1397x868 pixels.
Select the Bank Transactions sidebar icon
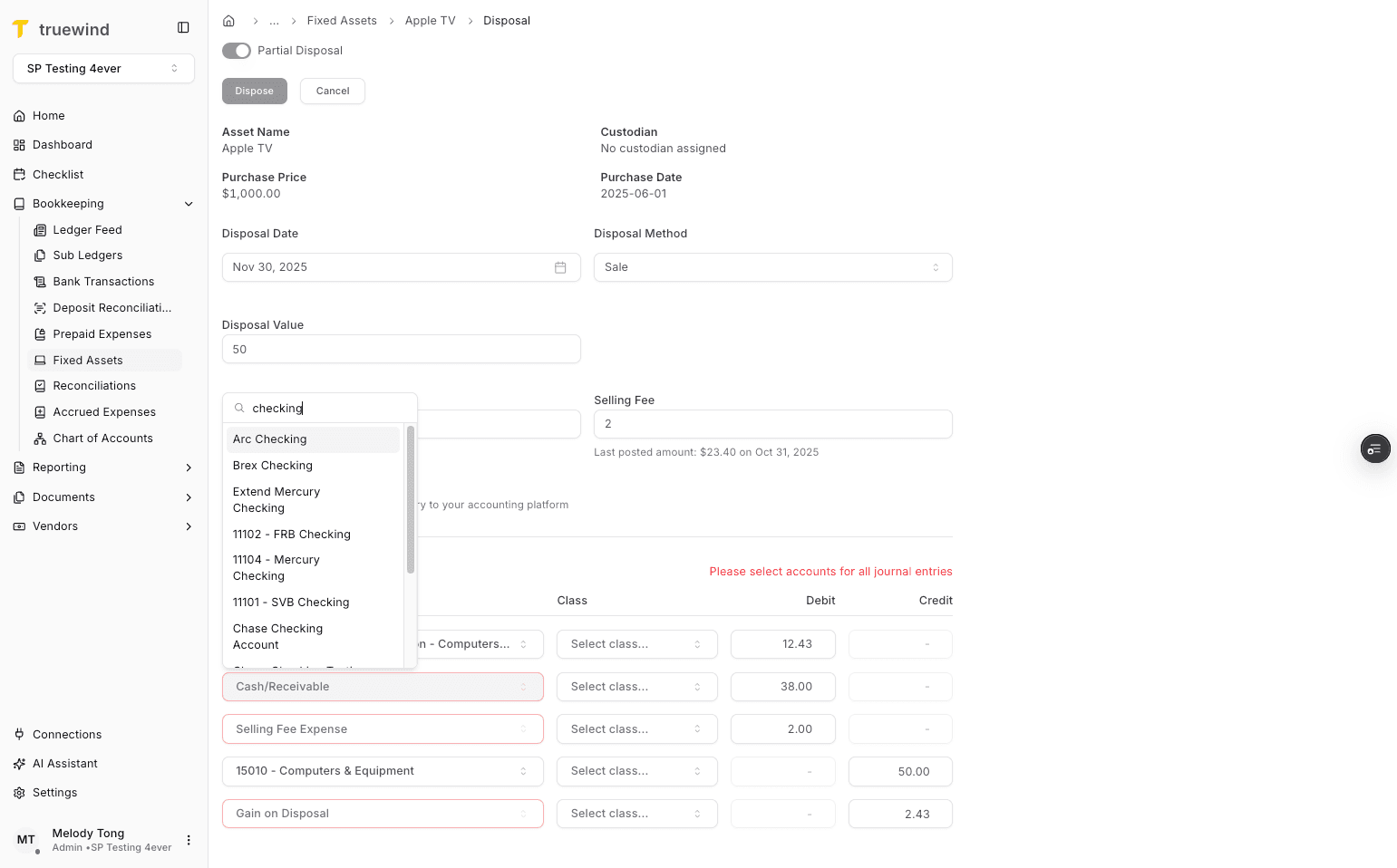coord(40,281)
